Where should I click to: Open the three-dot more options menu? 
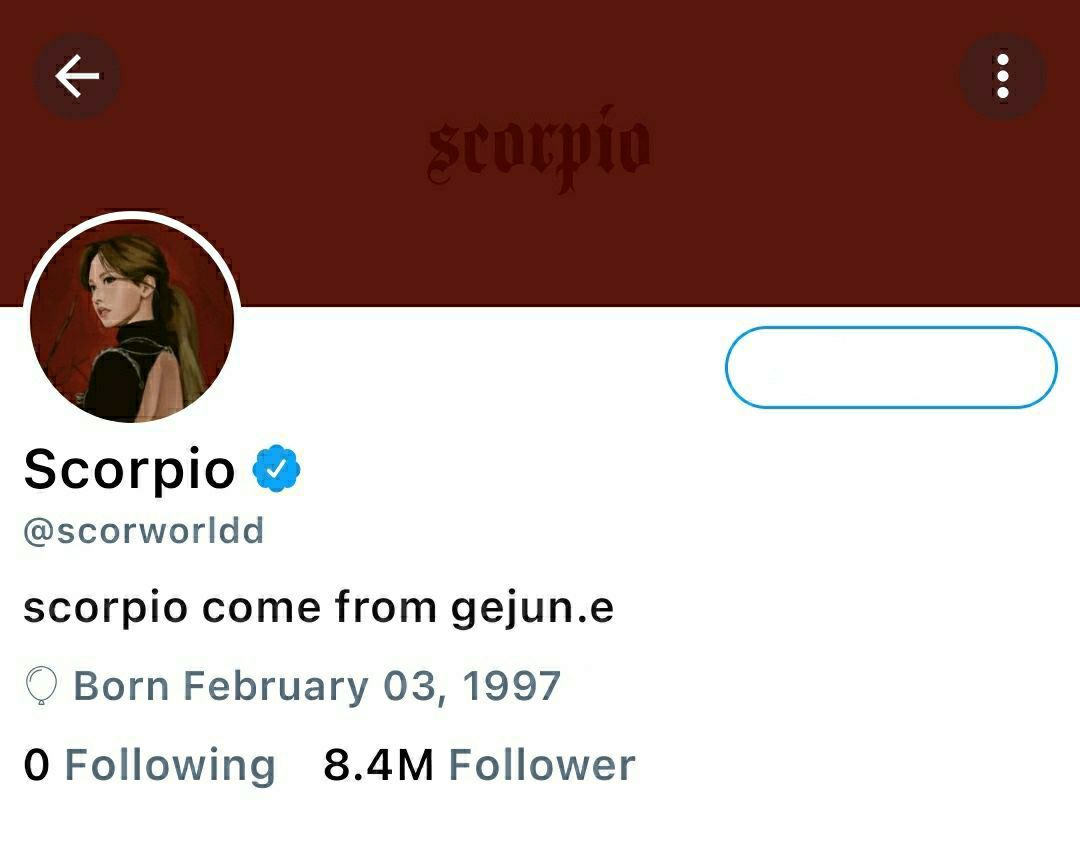(1003, 76)
